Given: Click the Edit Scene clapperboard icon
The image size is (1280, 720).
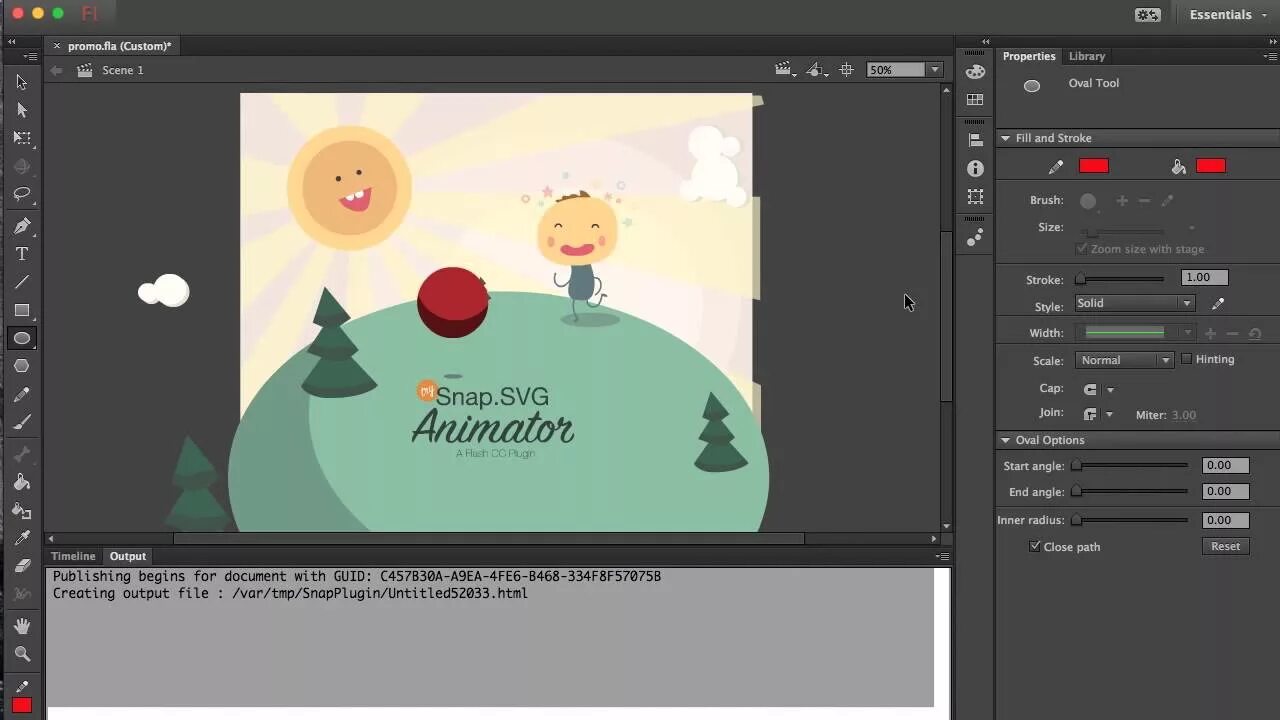Looking at the screenshot, I should coord(786,70).
